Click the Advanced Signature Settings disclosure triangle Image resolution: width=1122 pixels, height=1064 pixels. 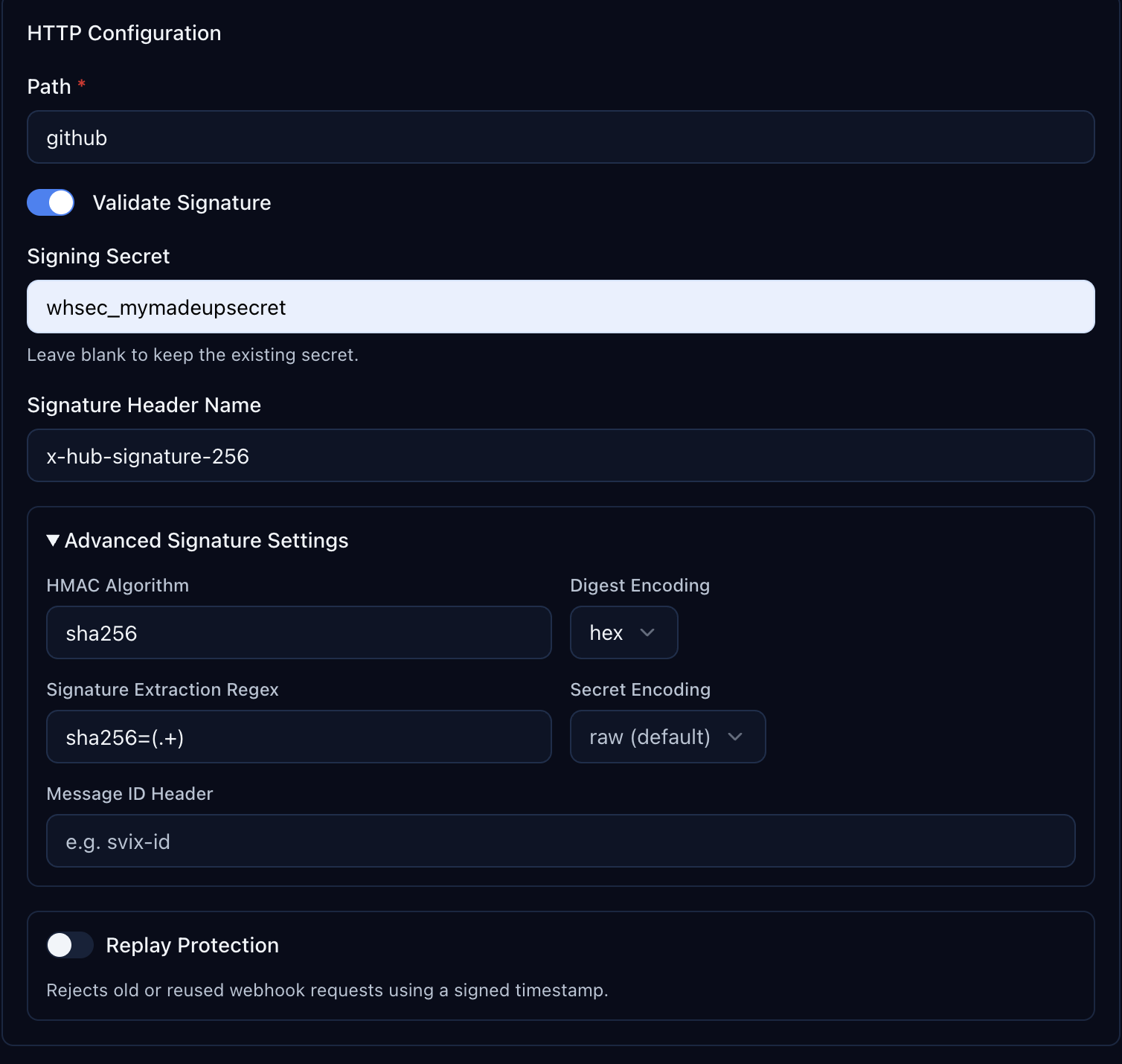tap(53, 541)
